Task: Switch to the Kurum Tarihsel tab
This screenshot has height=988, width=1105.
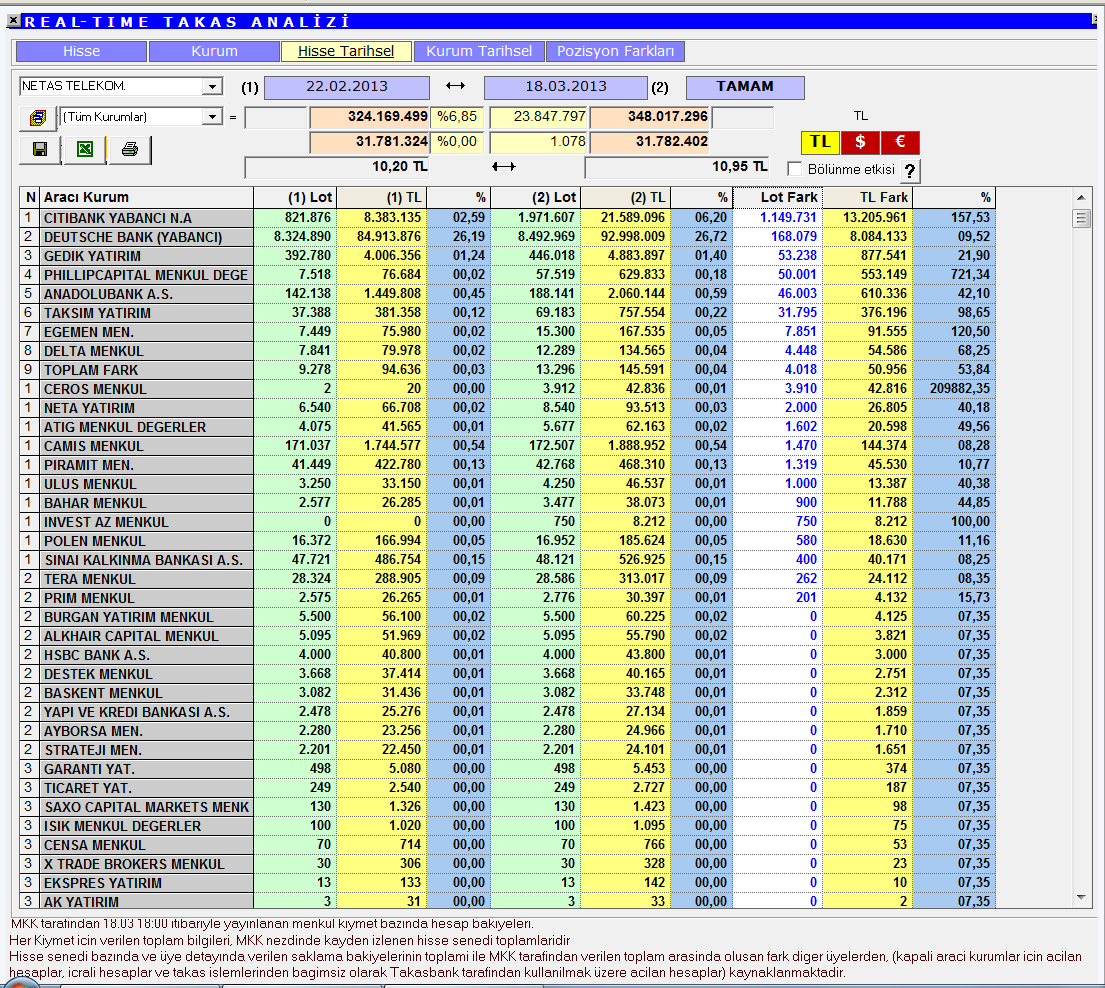Action: coord(479,51)
